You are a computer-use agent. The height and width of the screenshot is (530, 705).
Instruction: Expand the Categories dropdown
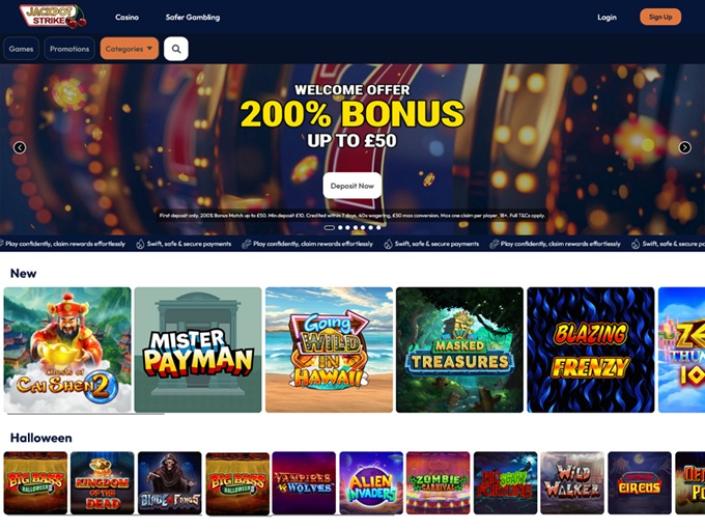coord(129,49)
